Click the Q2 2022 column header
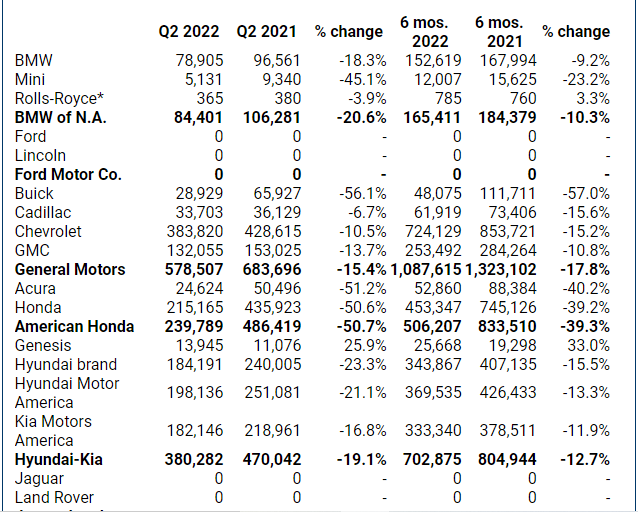The width and height of the screenshot is (638, 512). click(191, 31)
